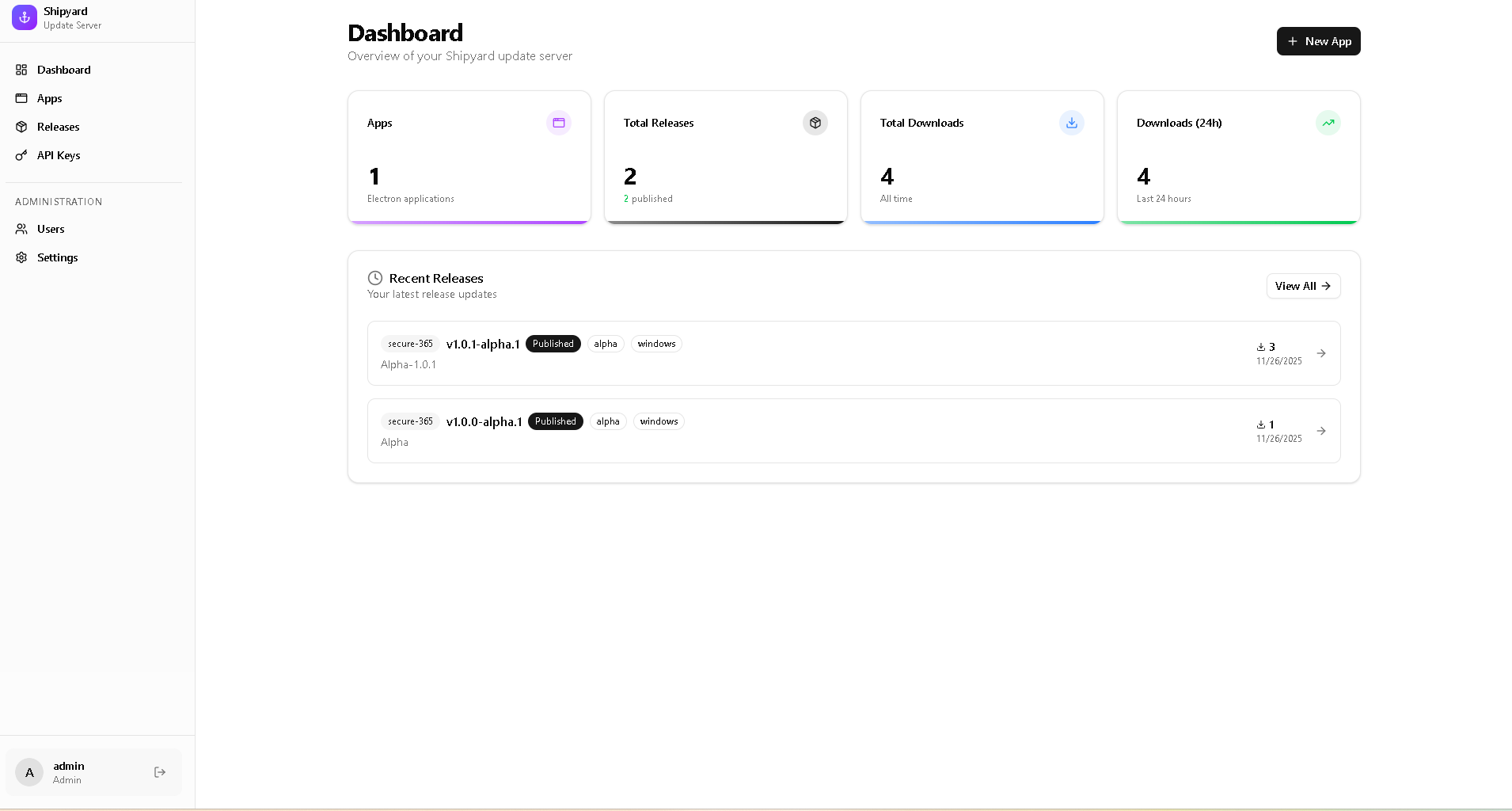The height and width of the screenshot is (811, 1512).
Task: Click the logout icon next to admin
Action: tap(160, 772)
